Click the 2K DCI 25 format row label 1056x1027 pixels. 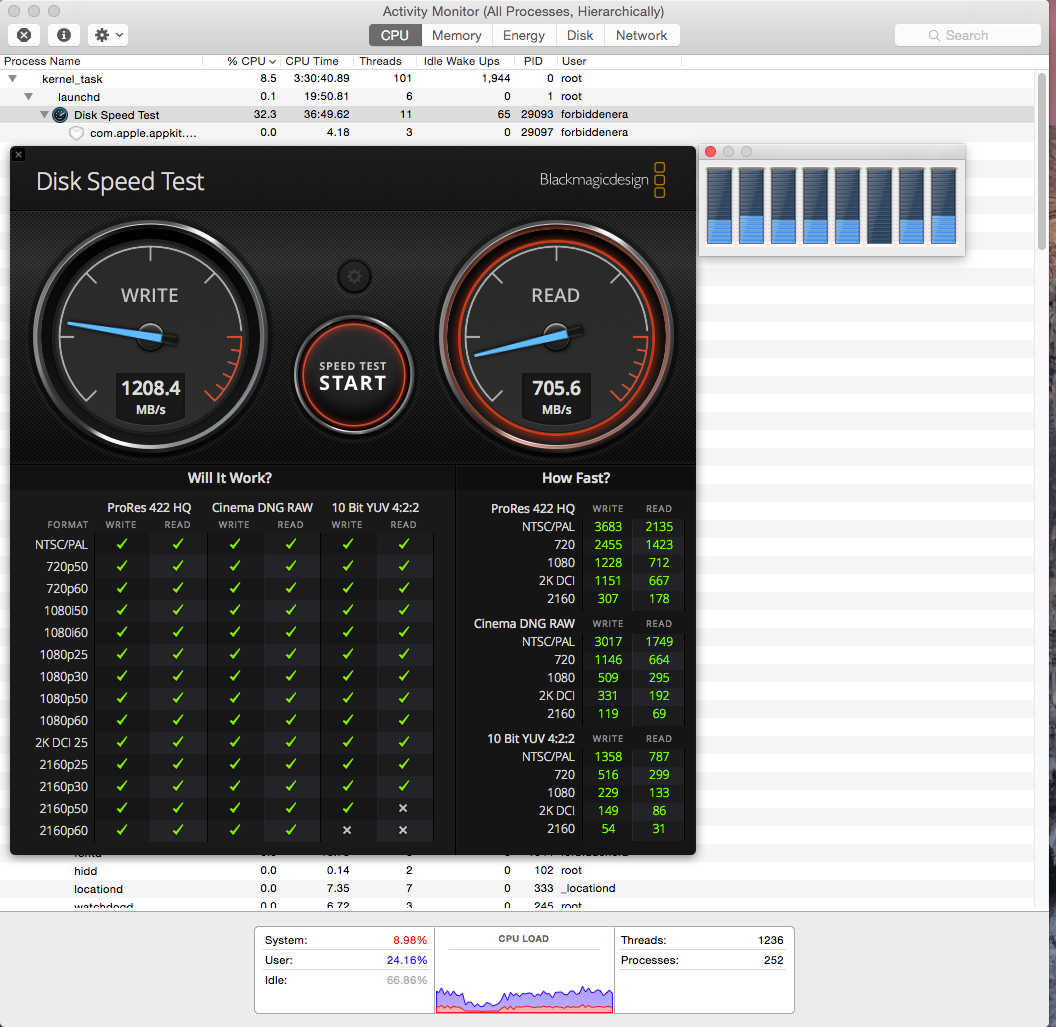coord(61,742)
